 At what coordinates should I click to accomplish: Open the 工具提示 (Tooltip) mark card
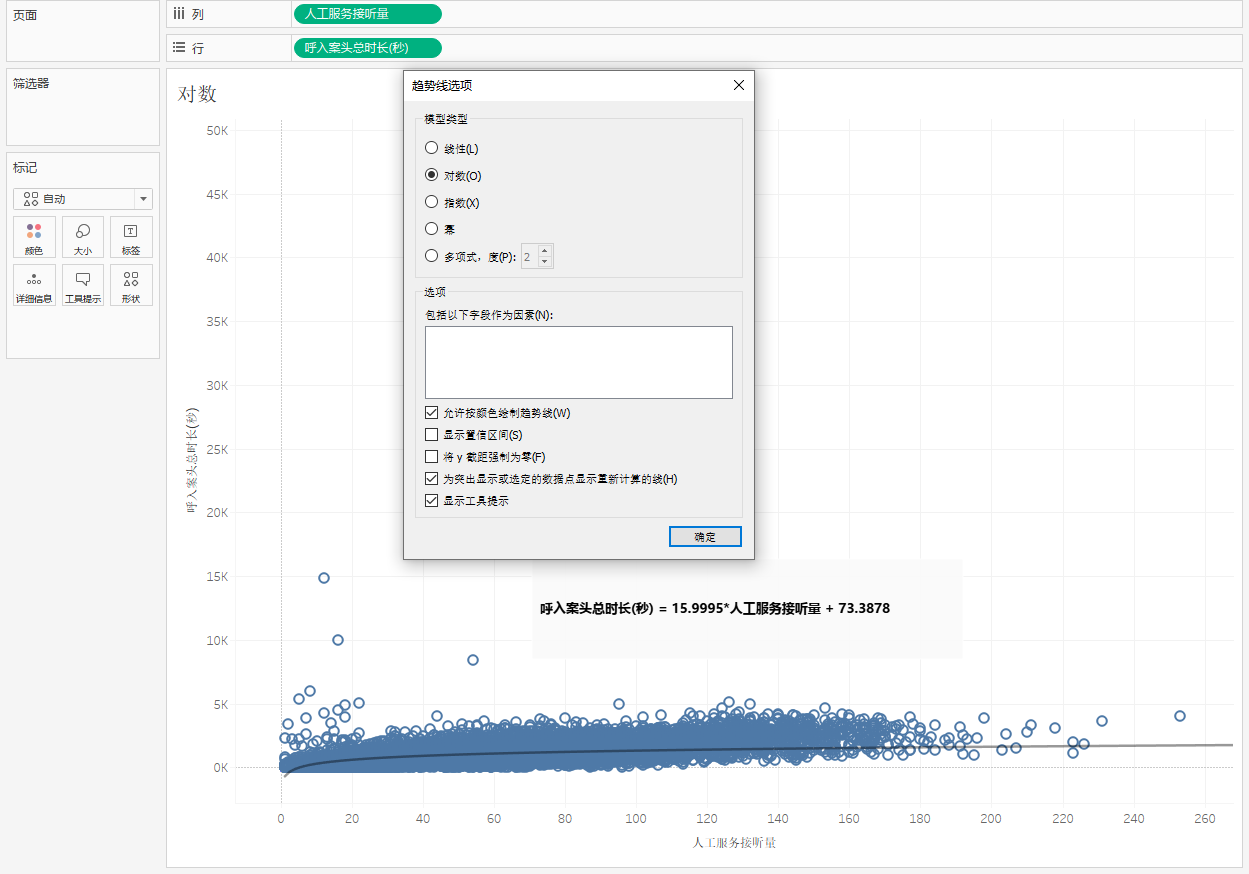pyautogui.click(x=83, y=285)
